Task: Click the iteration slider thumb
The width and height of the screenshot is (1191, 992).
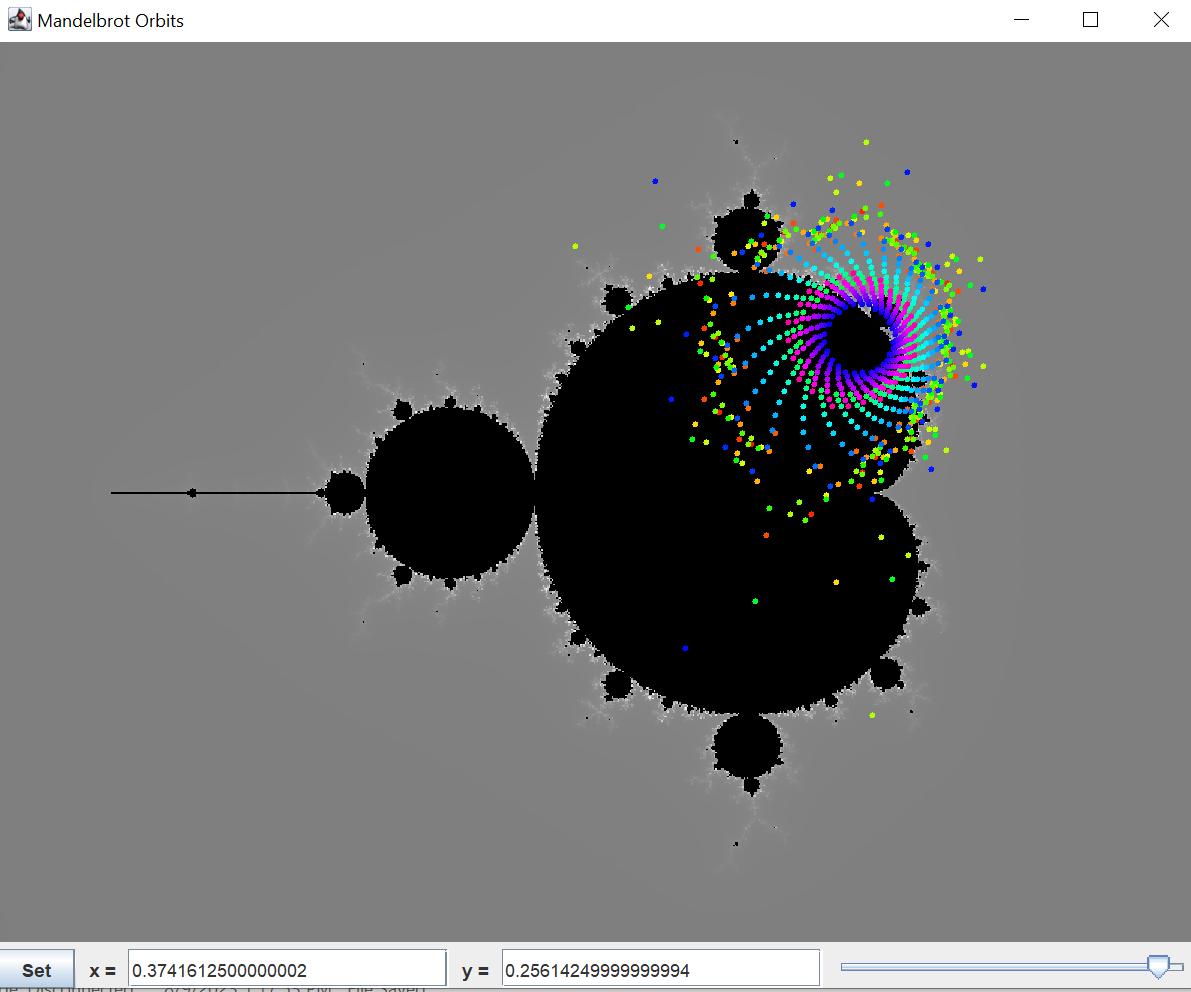Action: [1158, 967]
